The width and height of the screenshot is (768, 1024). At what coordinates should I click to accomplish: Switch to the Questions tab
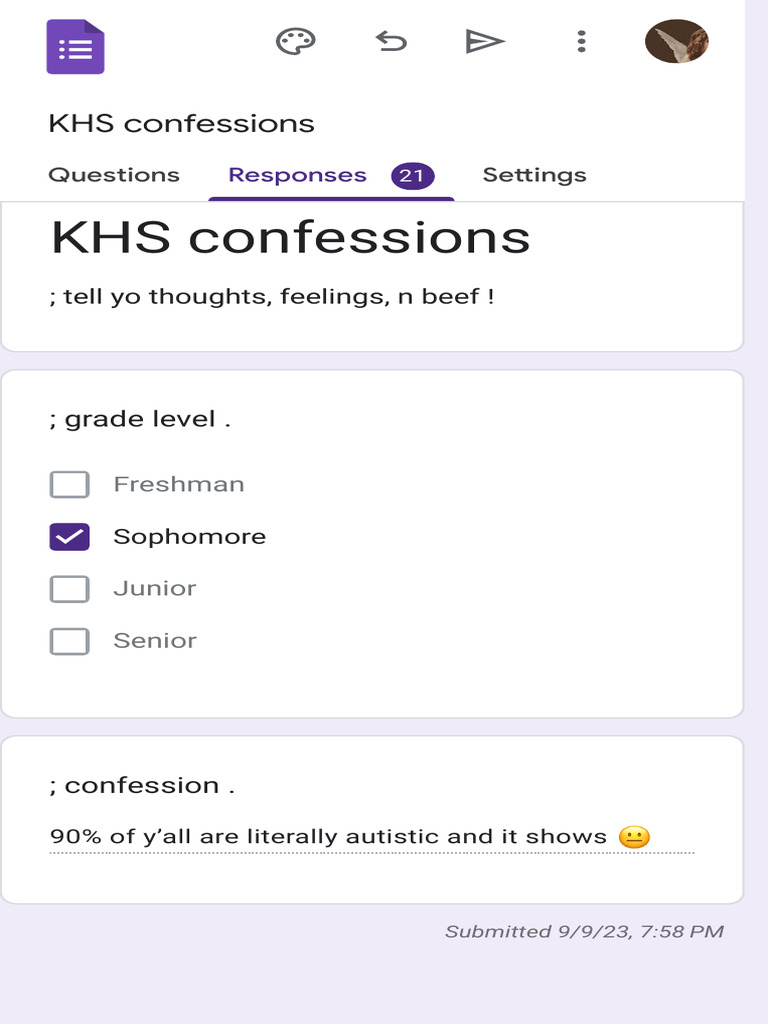pos(114,175)
